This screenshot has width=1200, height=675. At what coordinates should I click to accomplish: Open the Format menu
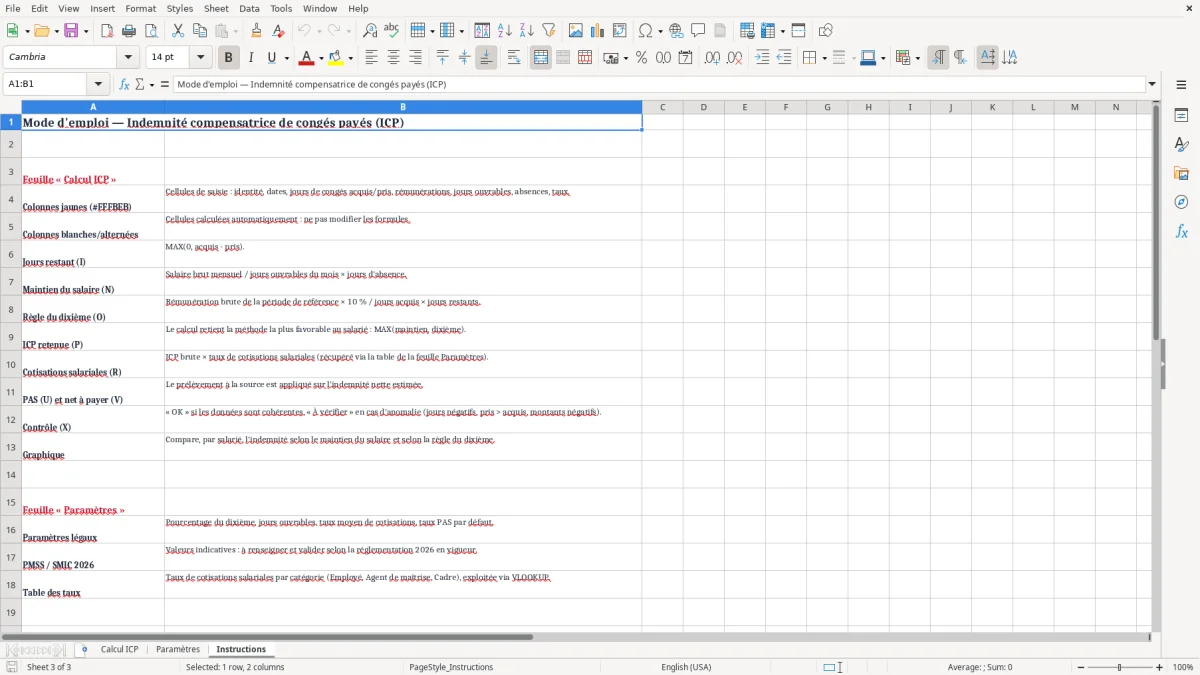tap(140, 8)
